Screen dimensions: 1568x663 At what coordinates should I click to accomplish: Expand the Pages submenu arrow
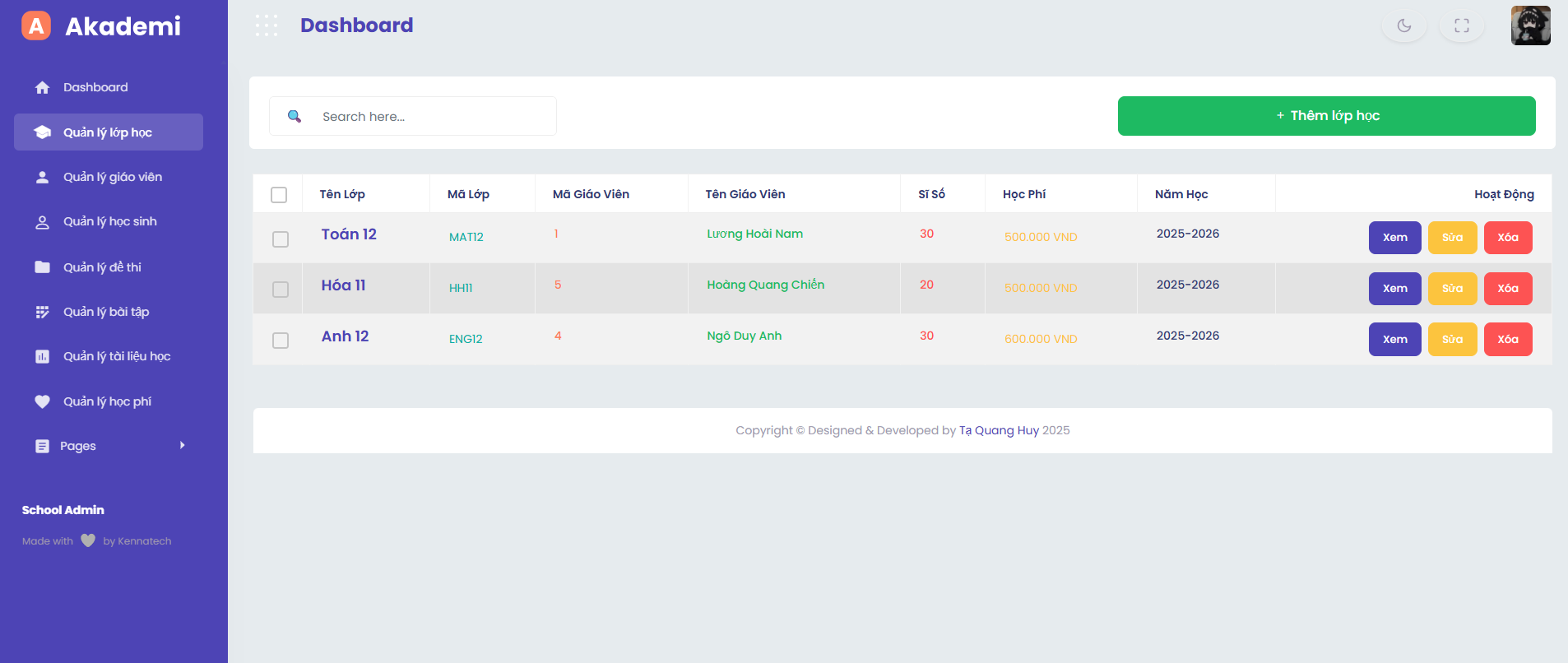182,446
